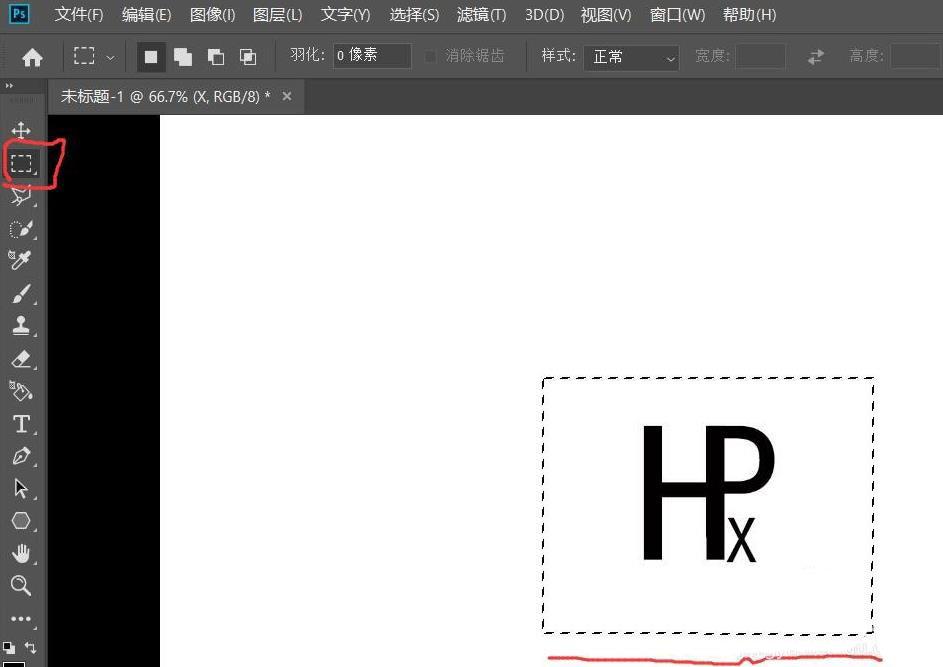Screen dimensions: 943x667
Task: Click the swap width and height arrows
Action: tap(815, 56)
